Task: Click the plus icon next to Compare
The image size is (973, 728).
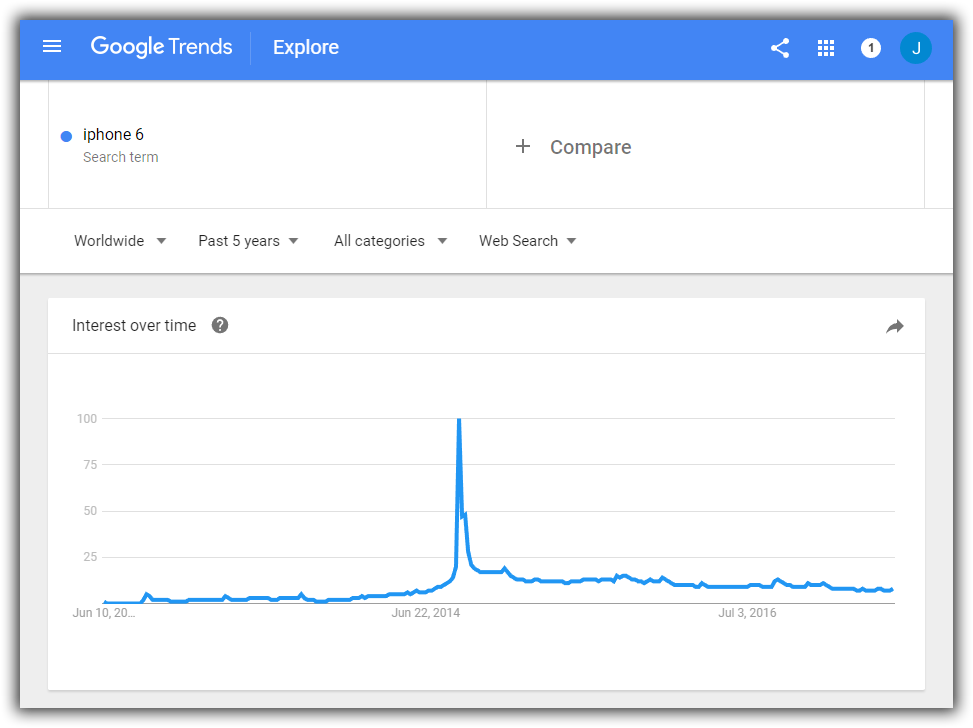Action: coord(523,146)
